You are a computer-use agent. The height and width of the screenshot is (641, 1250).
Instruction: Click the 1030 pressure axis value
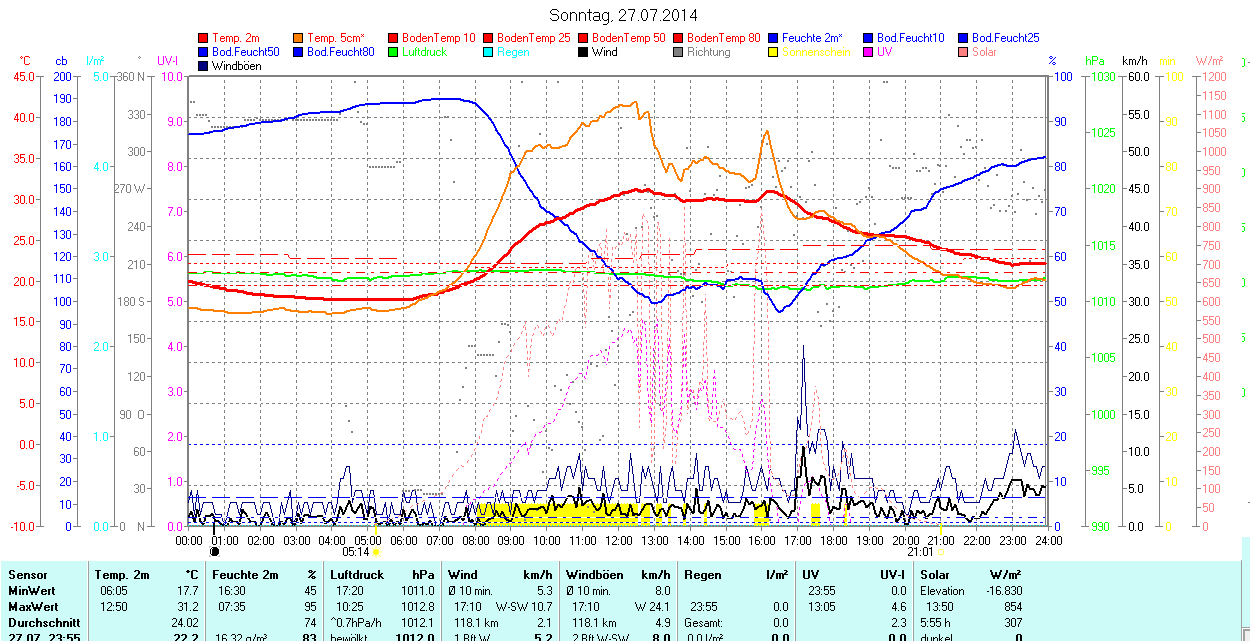point(1103,76)
